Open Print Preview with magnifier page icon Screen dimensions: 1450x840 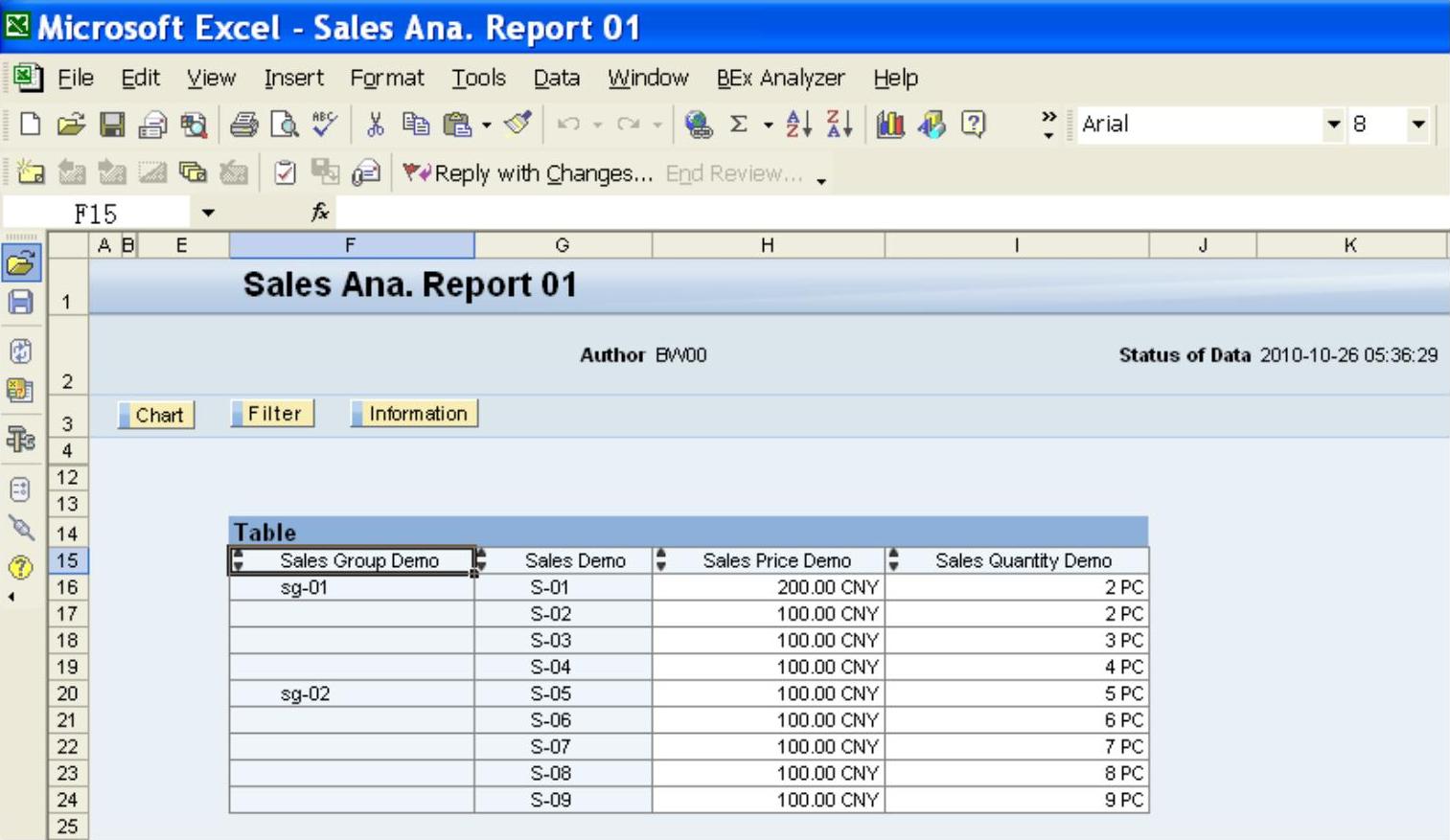pyautogui.click(x=285, y=124)
